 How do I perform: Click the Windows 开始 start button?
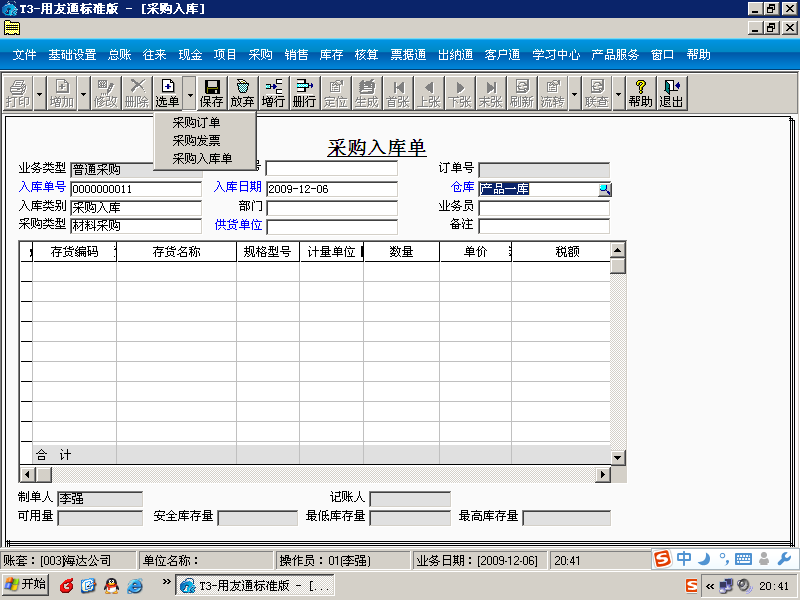tap(26, 585)
